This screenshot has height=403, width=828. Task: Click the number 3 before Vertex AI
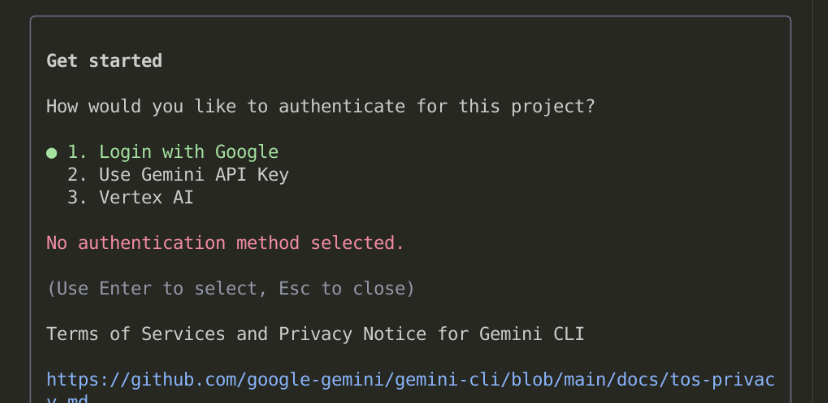(x=73, y=198)
